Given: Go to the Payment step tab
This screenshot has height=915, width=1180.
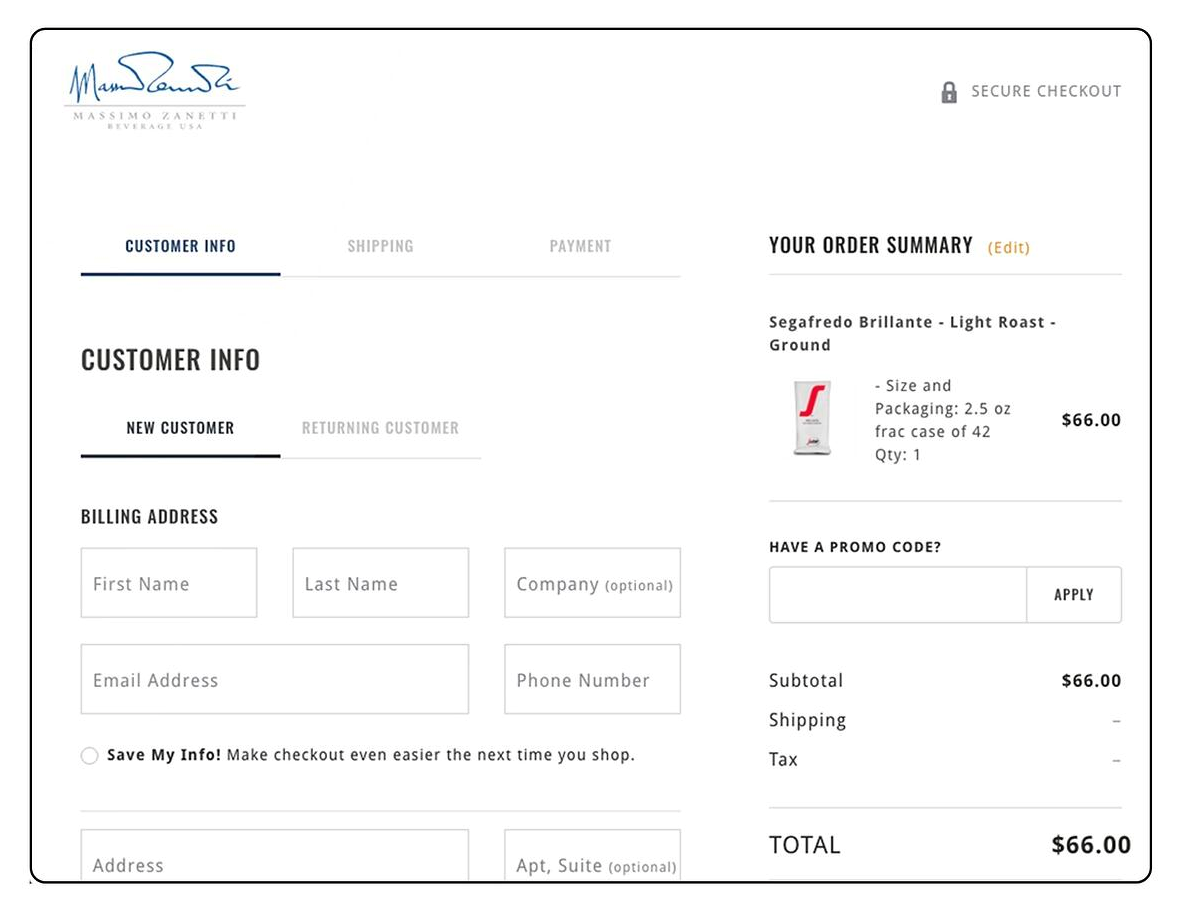Looking at the screenshot, I should click(580, 246).
